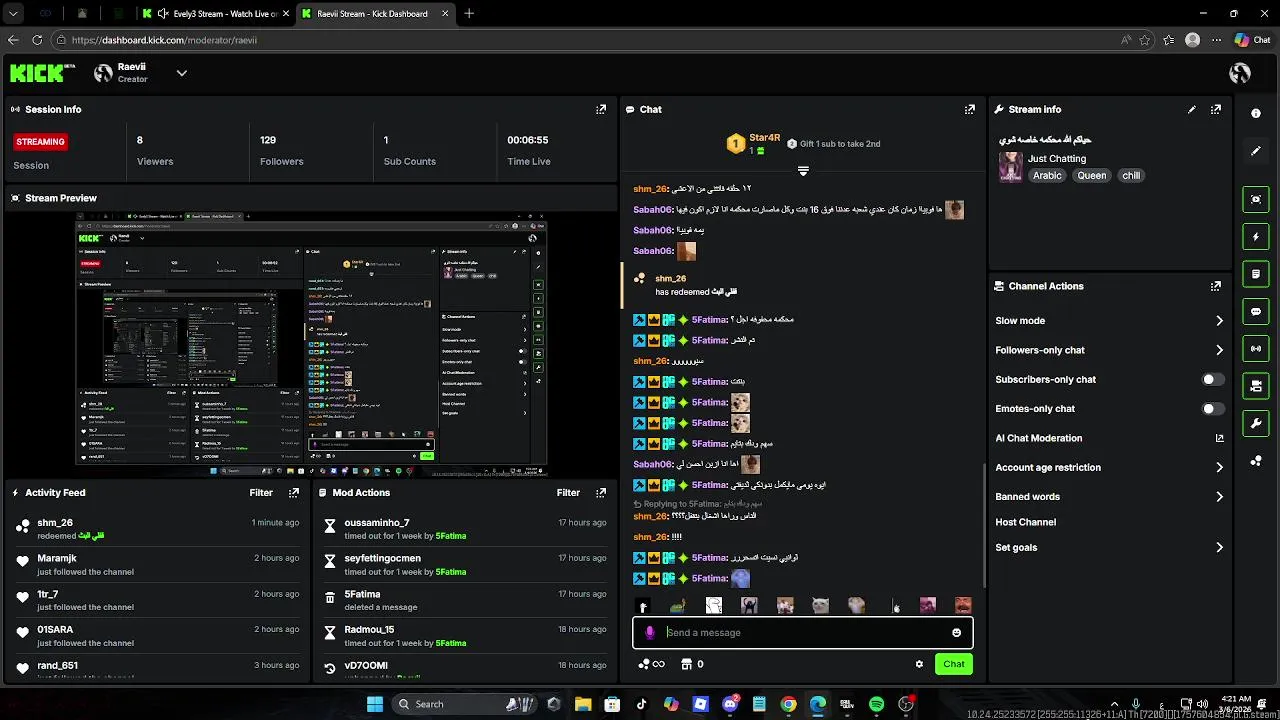Click the wrench sidebar icon
Viewport: 1280px width, 720px height.
click(1256, 423)
